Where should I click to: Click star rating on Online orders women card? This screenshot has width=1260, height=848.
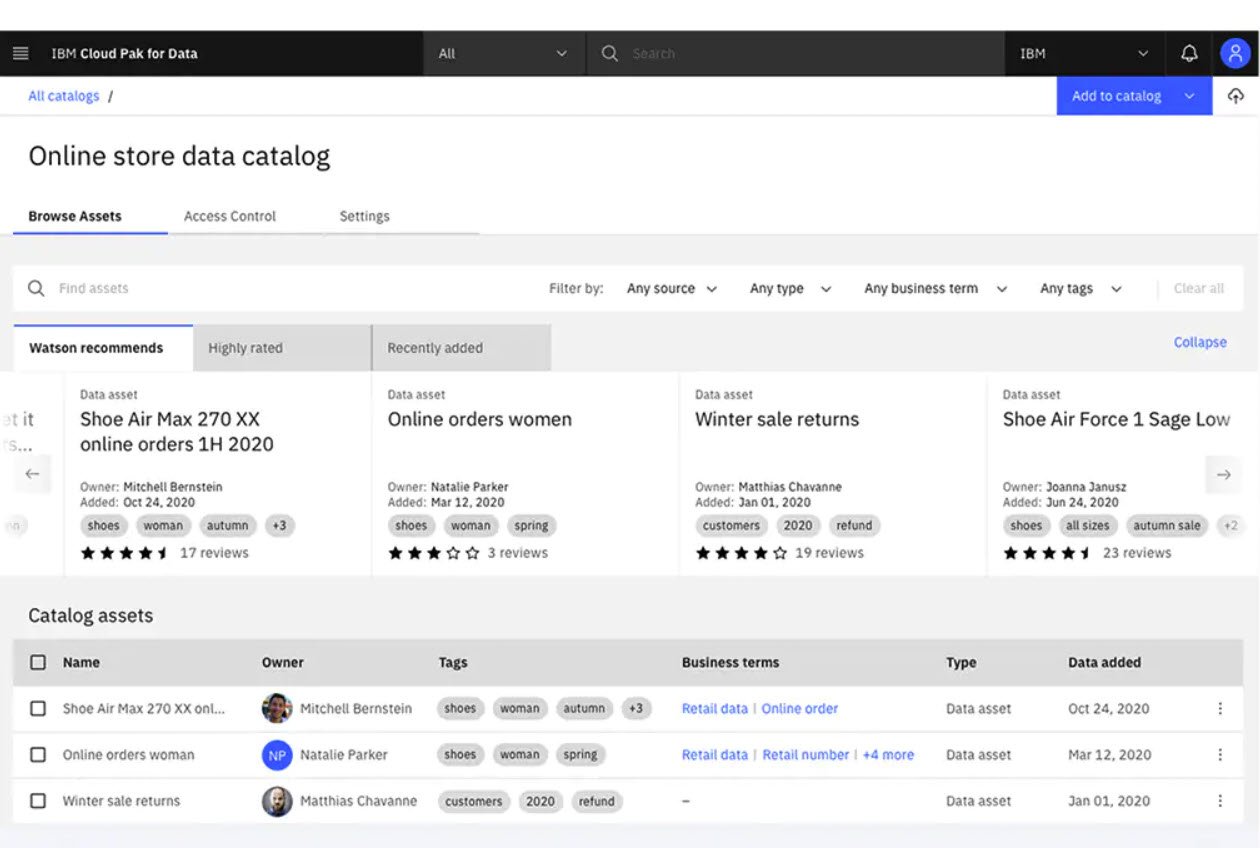tap(434, 553)
